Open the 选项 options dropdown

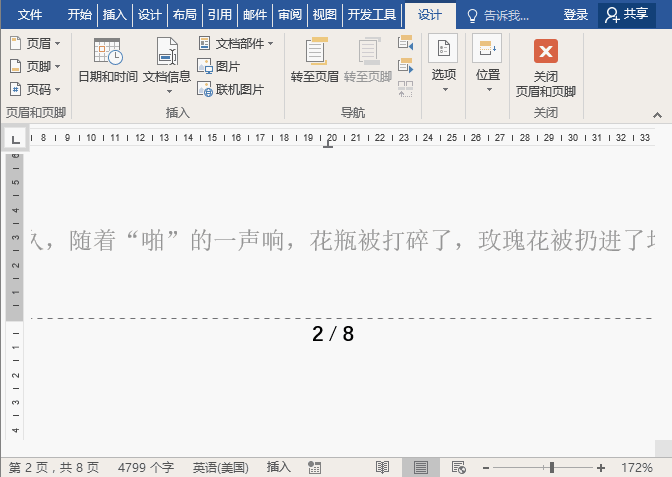[444, 63]
